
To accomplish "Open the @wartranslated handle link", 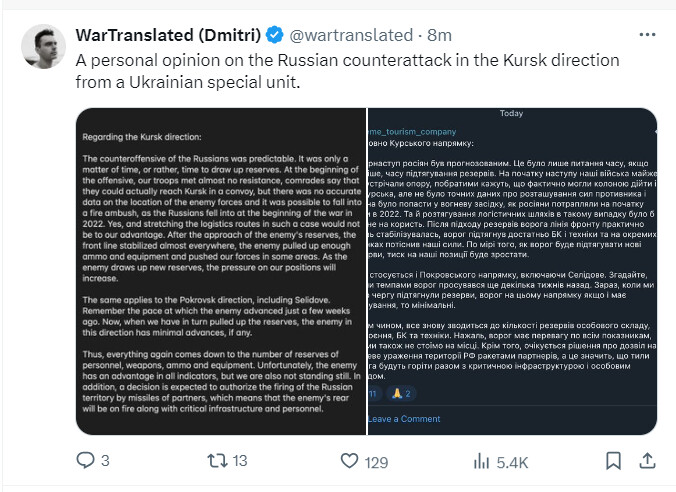I will click(x=351, y=35).
